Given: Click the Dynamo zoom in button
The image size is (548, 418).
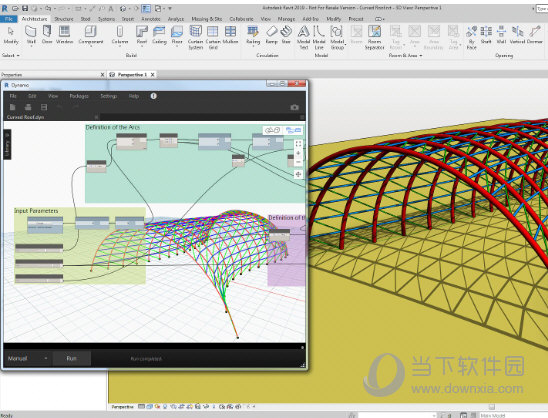Looking at the screenshot, I should [298, 153].
